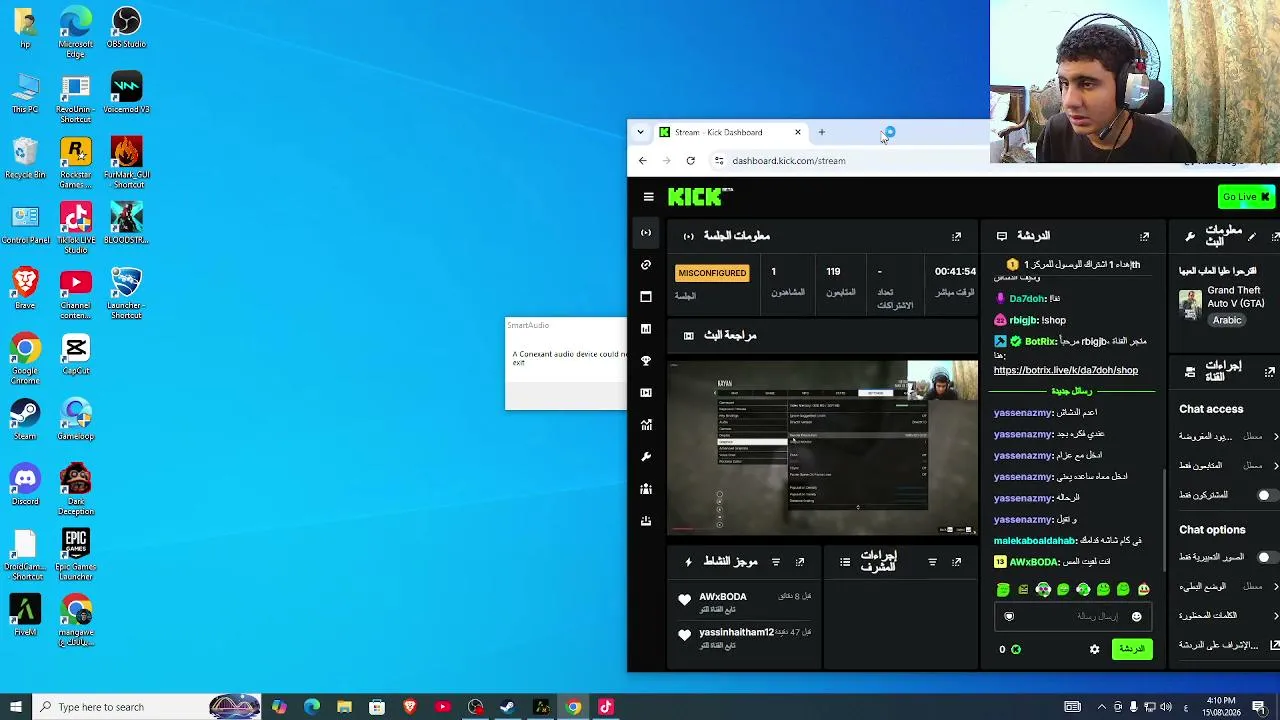Click the 00:41:54 live time value
The height and width of the screenshot is (720, 1280).
tap(955, 271)
